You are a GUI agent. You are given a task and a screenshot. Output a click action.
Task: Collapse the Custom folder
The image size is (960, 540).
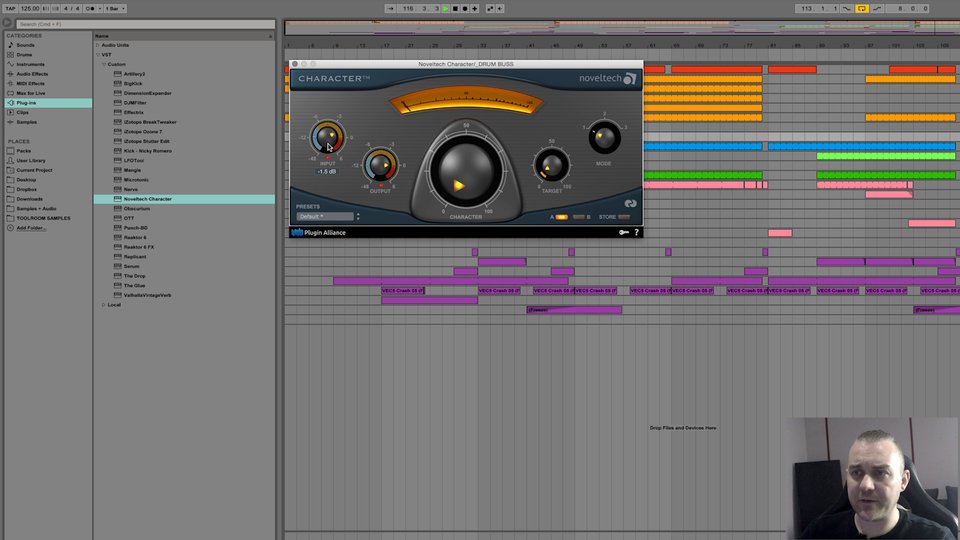104,64
